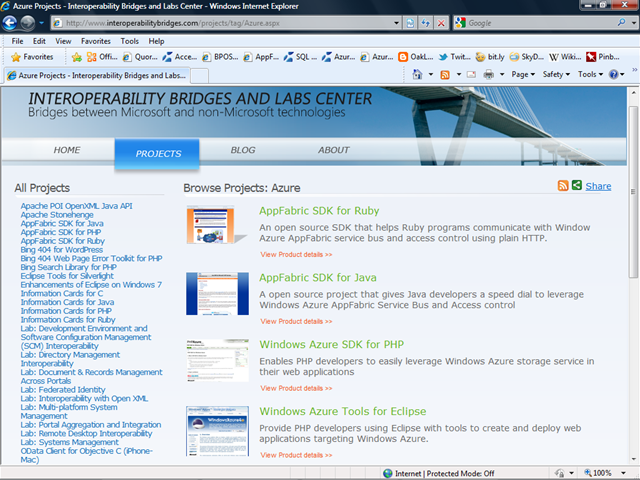Image resolution: width=640 pixels, height=480 pixels.
Task: Open the Page dropdown menu
Action: click(523, 74)
